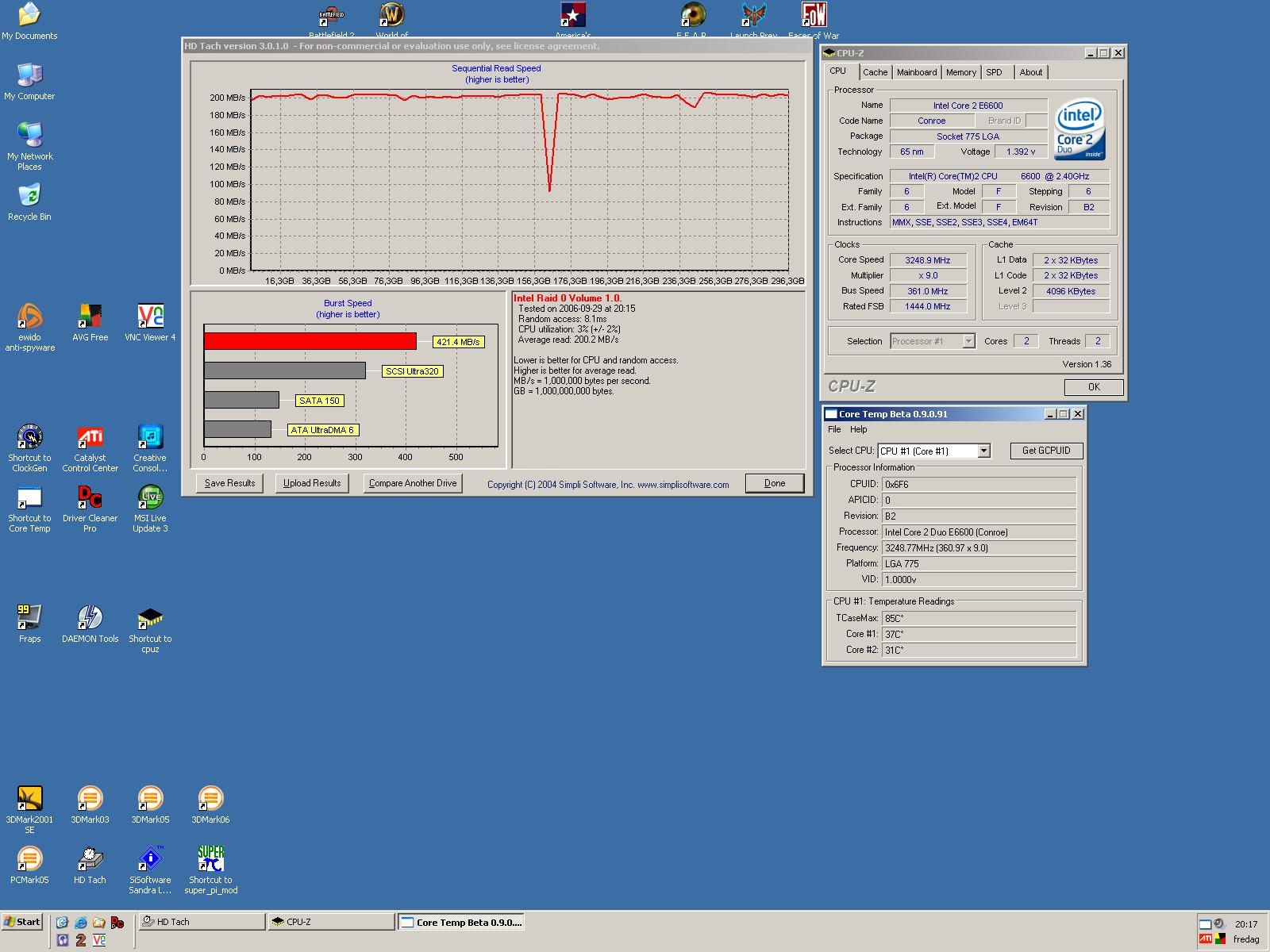Launch Fraps from the desktop

point(29,623)
